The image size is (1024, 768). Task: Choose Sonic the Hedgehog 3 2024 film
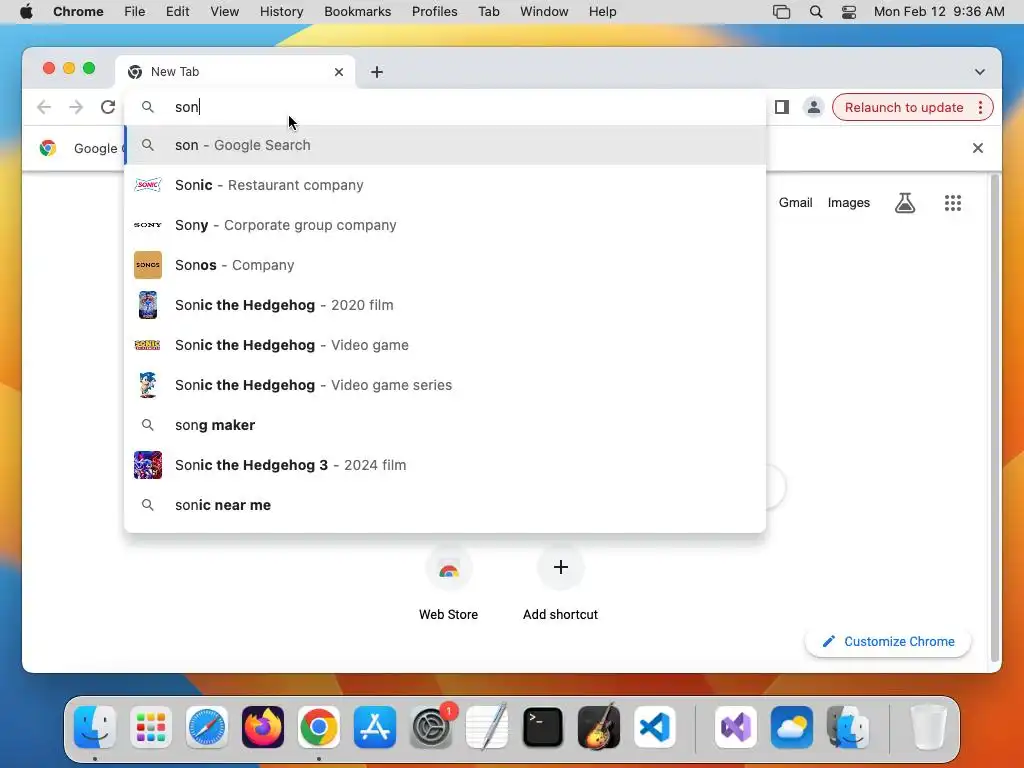[445, 465]
